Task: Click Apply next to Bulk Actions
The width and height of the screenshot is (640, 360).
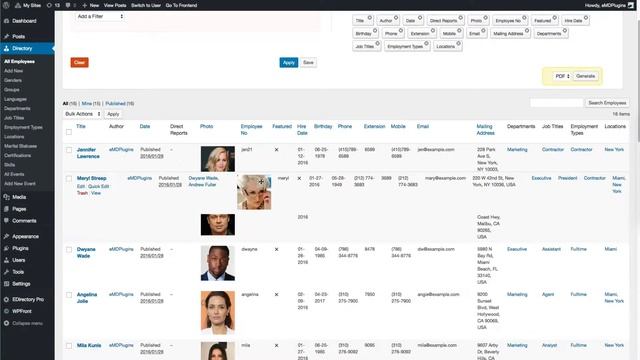Action: click(113, 114)
